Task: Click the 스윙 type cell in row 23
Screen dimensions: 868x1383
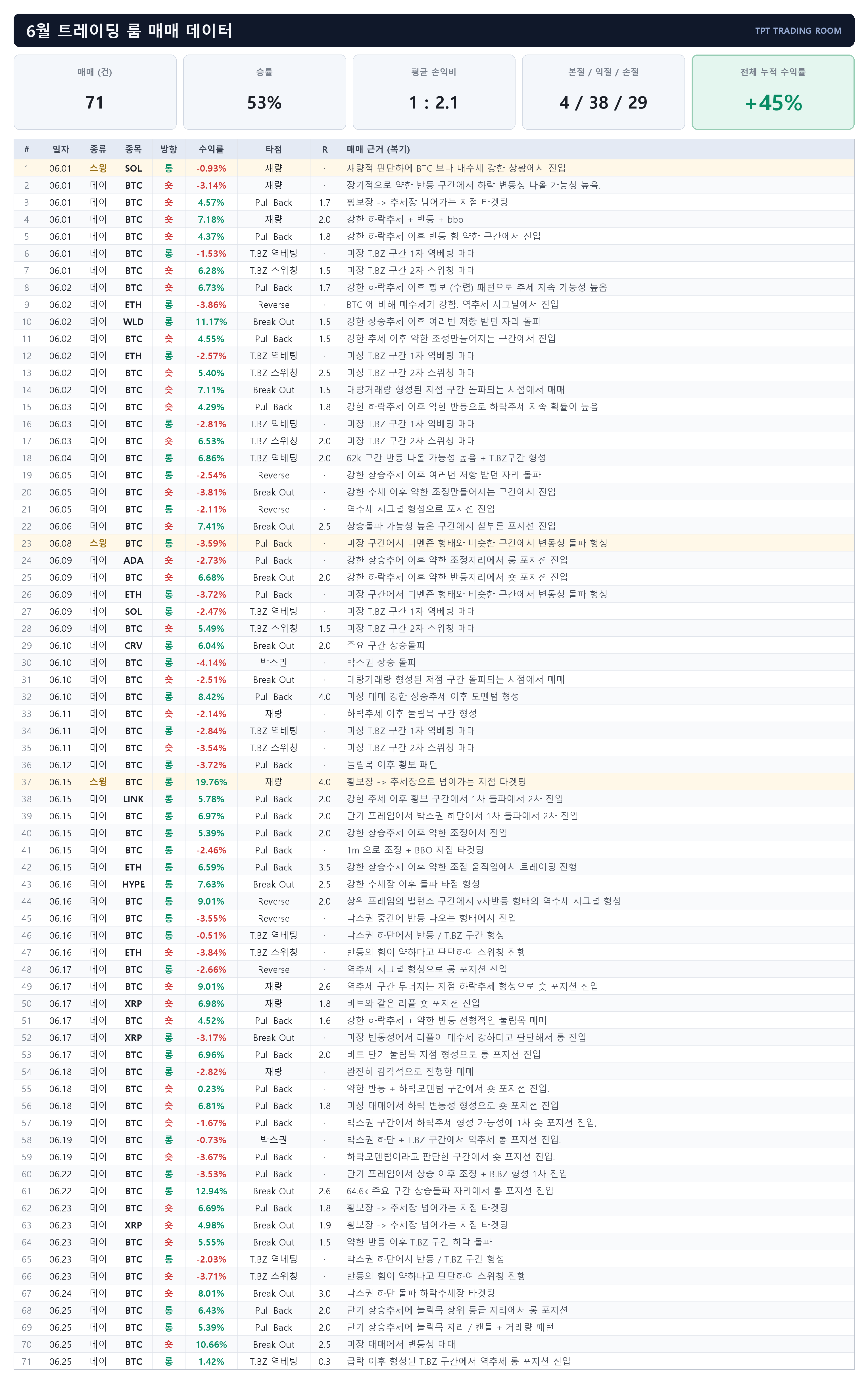Action: tap(98, 543)
